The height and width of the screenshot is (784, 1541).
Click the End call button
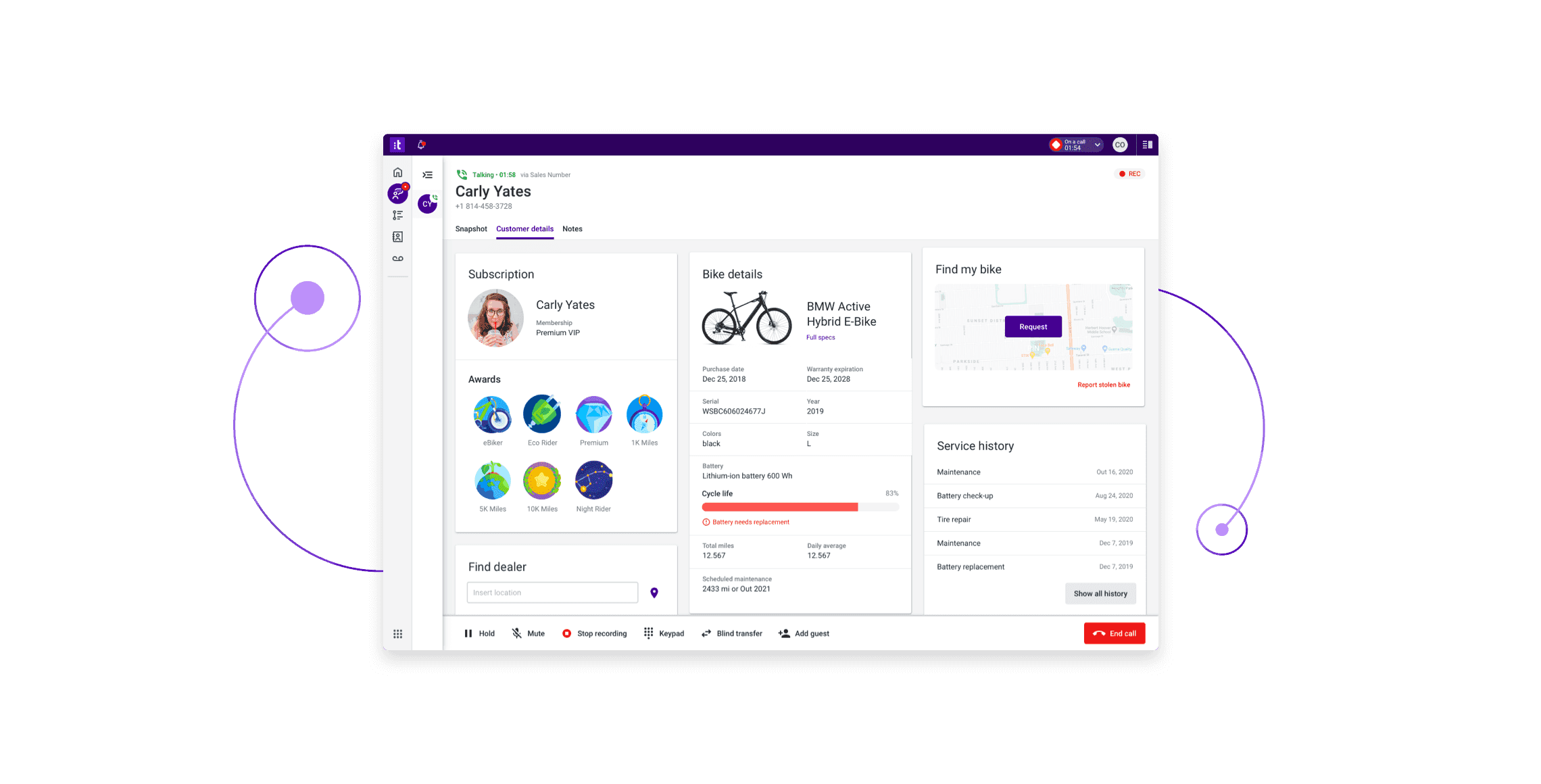point(1113,633)
